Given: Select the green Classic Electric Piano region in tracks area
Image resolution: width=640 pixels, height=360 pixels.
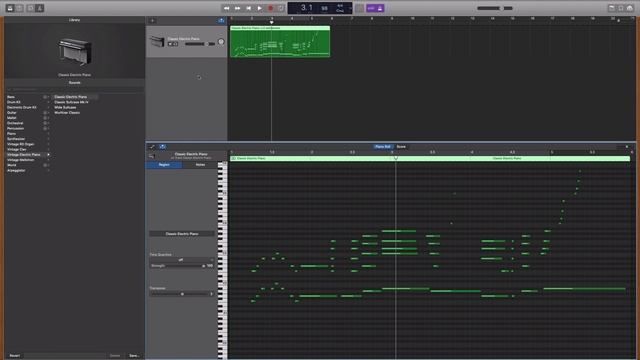Looking at the screenshot, I should (280, 41).
